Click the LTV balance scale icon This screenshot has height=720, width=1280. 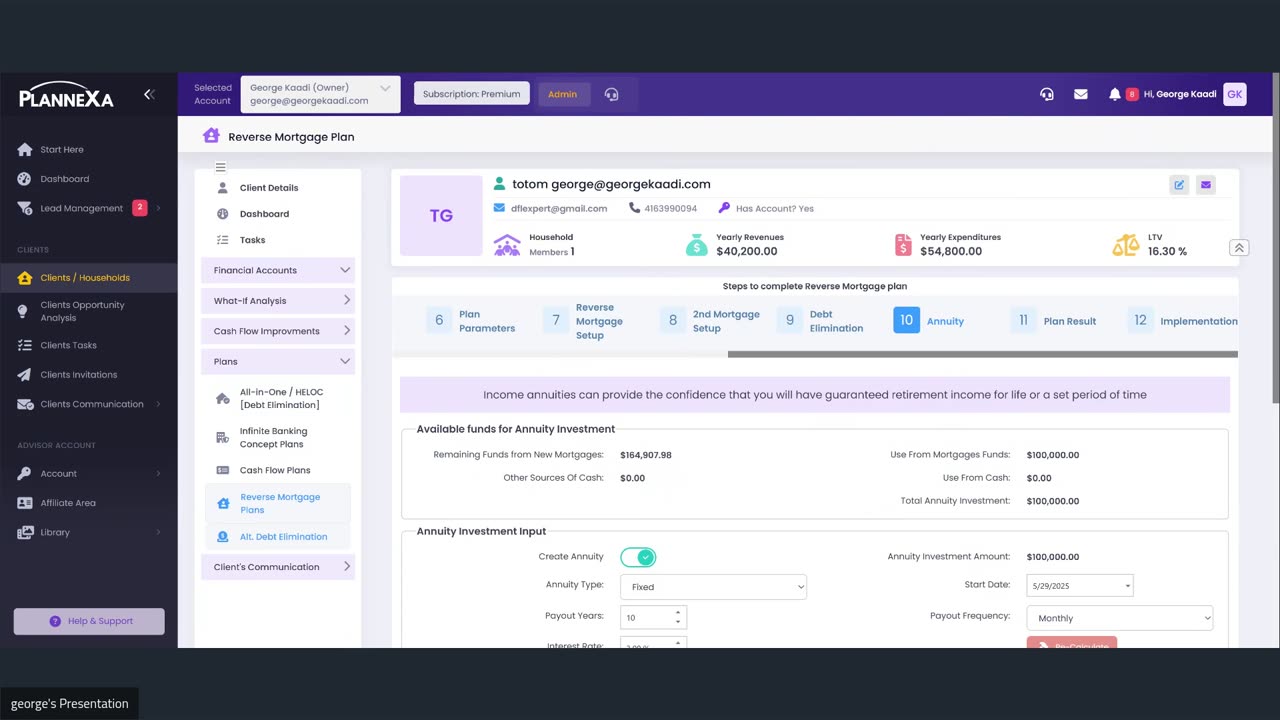coord(1126,245)
